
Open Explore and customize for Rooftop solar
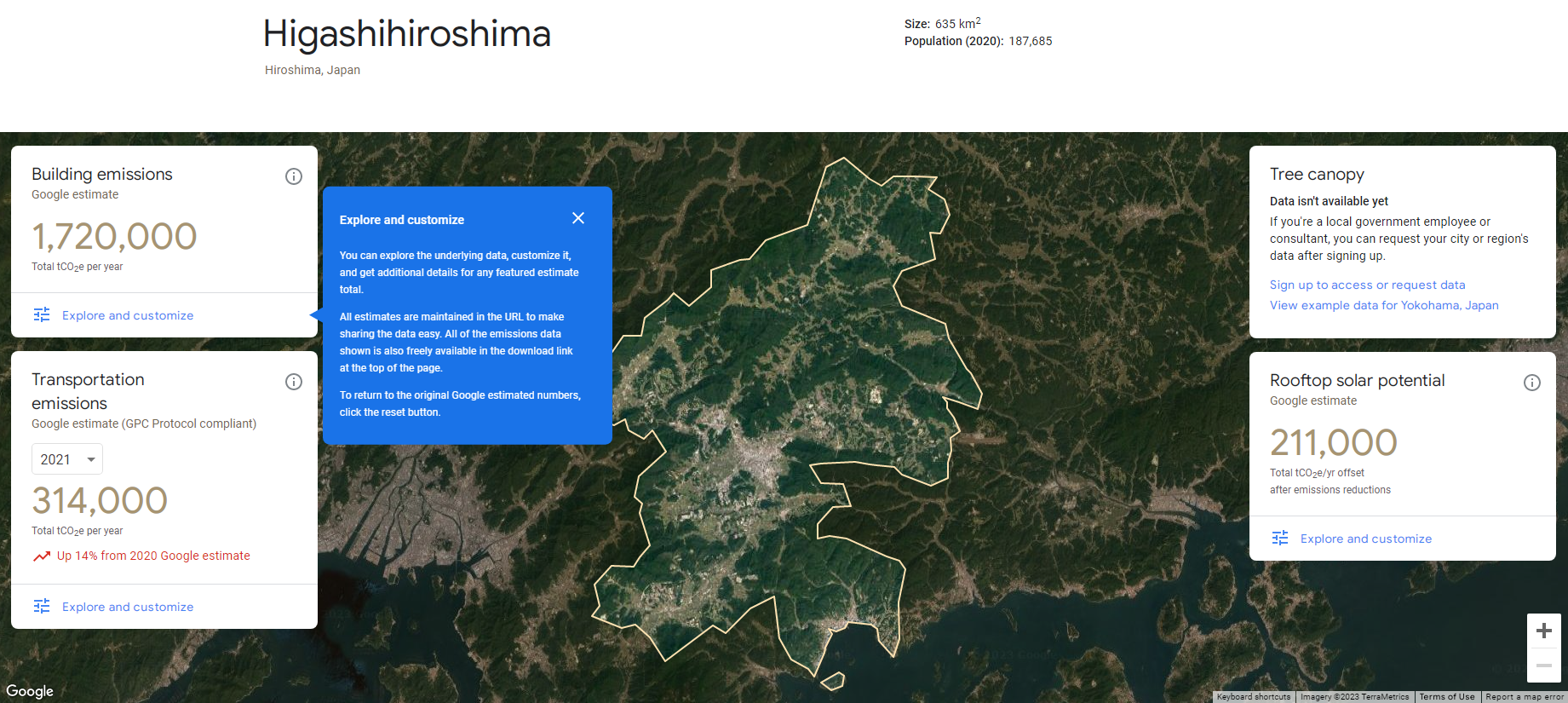tap(1365, 539)
